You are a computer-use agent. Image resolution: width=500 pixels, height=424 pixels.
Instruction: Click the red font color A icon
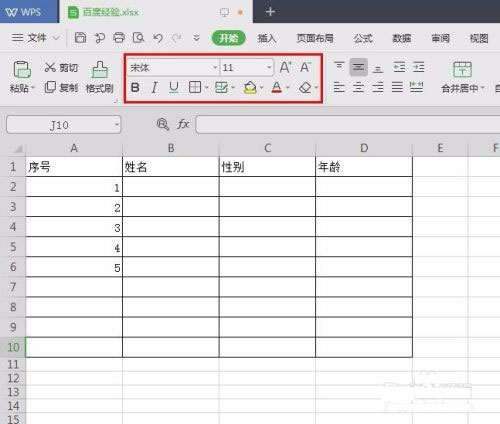pyautogui.click(x=277, y=88)
